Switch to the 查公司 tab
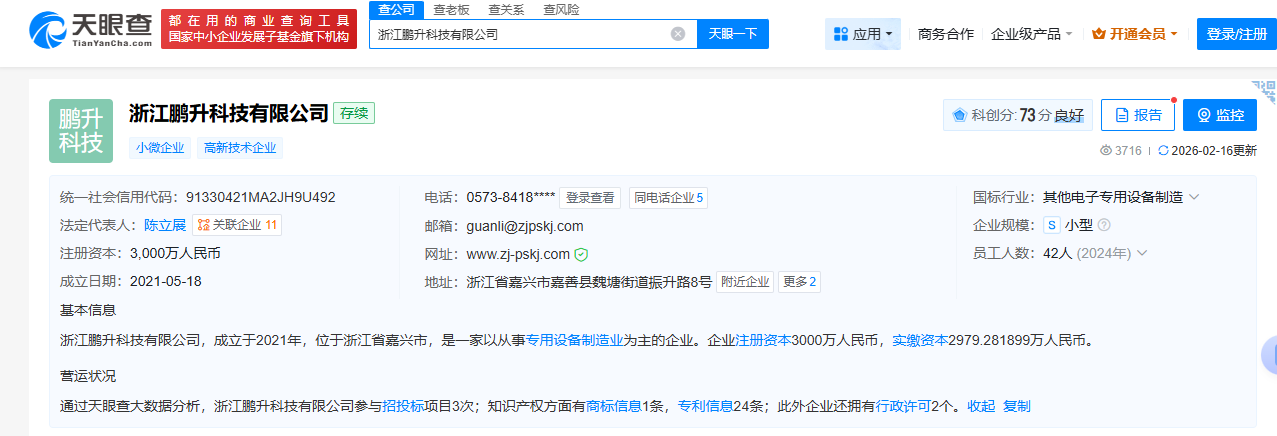This screenshot has width=1277, height=436. (396, 9)
